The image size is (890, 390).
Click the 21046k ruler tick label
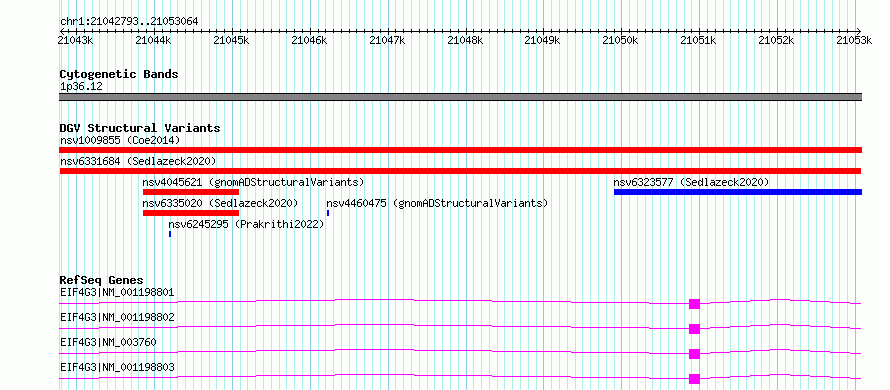pos(309,40)
